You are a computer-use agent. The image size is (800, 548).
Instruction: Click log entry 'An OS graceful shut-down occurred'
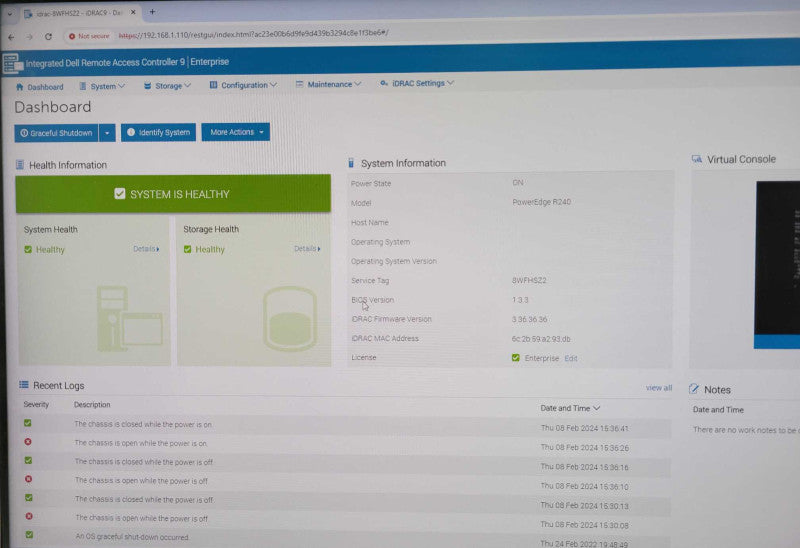click(132, 537)
